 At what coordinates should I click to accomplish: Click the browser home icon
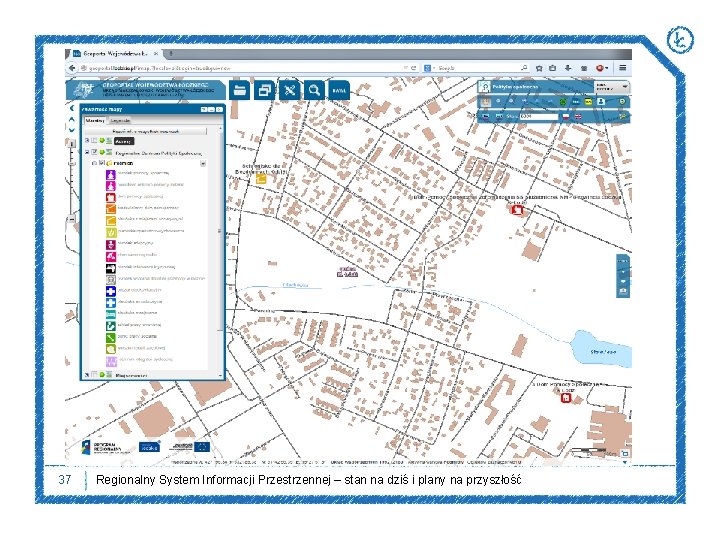584,68
